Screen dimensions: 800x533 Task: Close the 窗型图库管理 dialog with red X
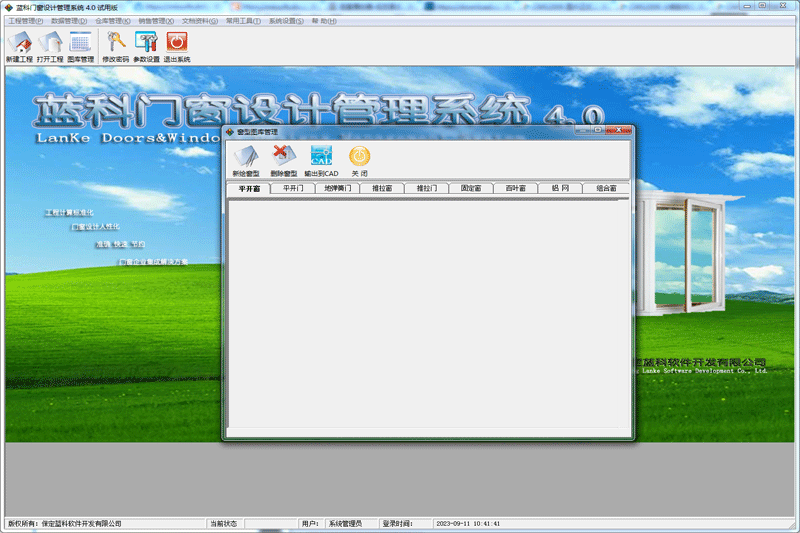click(x=618, y=130)
